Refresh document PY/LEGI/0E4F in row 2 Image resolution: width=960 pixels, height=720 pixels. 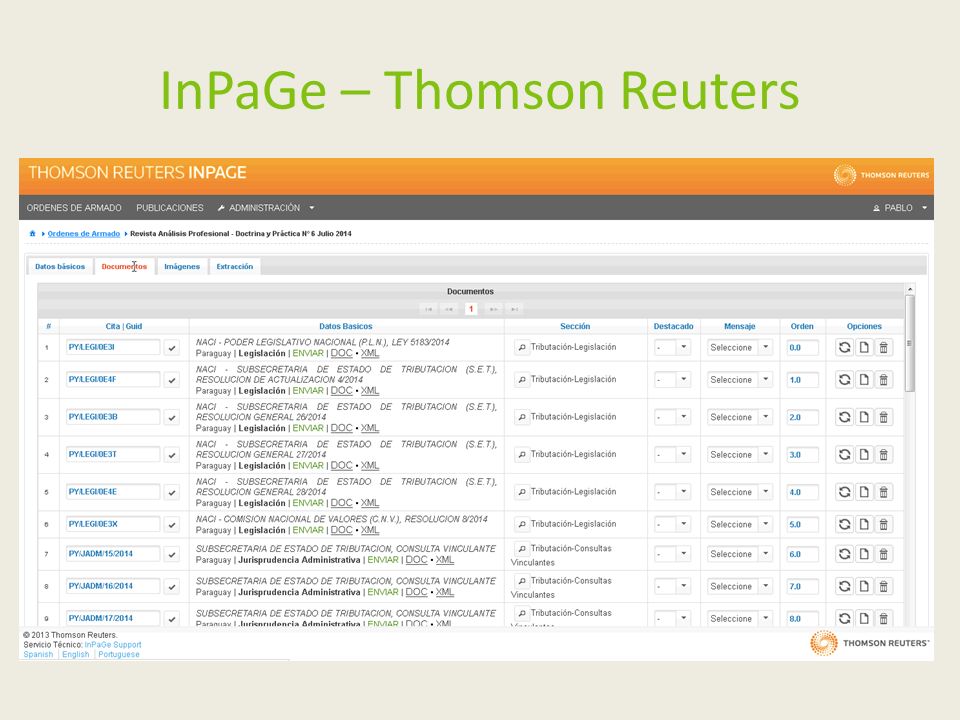(844, 380)
